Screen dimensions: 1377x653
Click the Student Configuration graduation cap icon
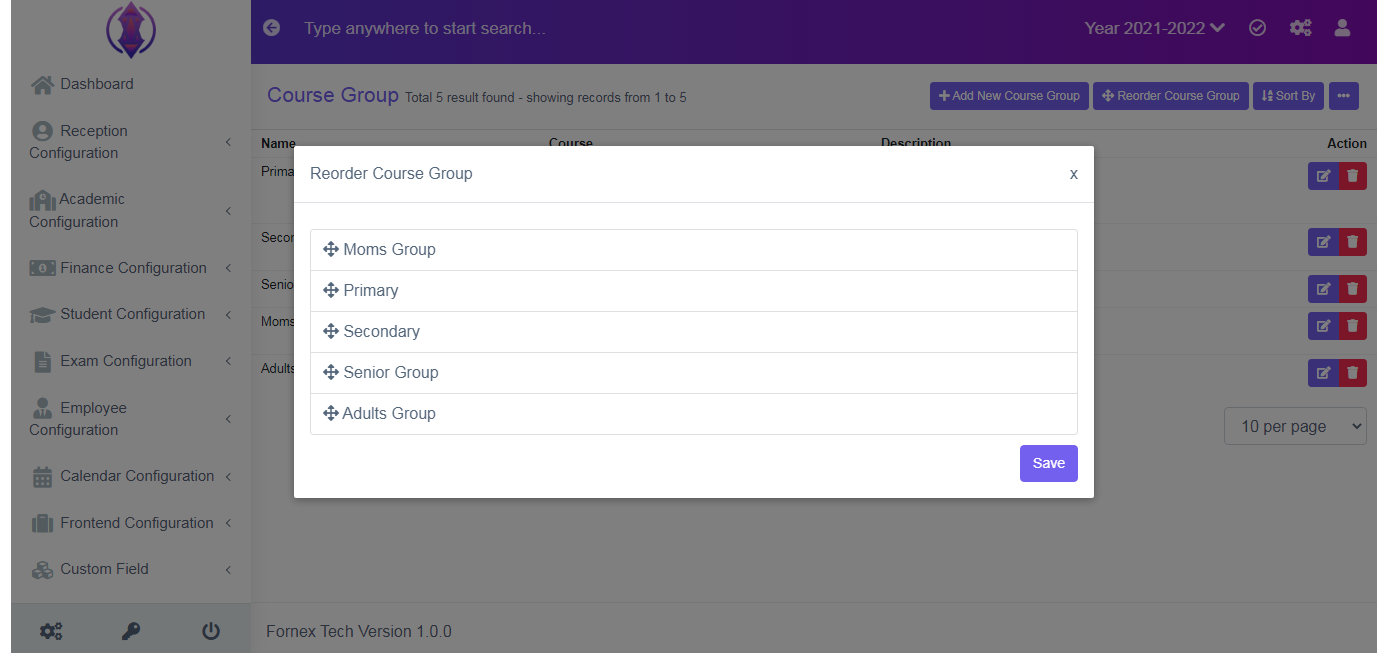click(x=42, y=315)
